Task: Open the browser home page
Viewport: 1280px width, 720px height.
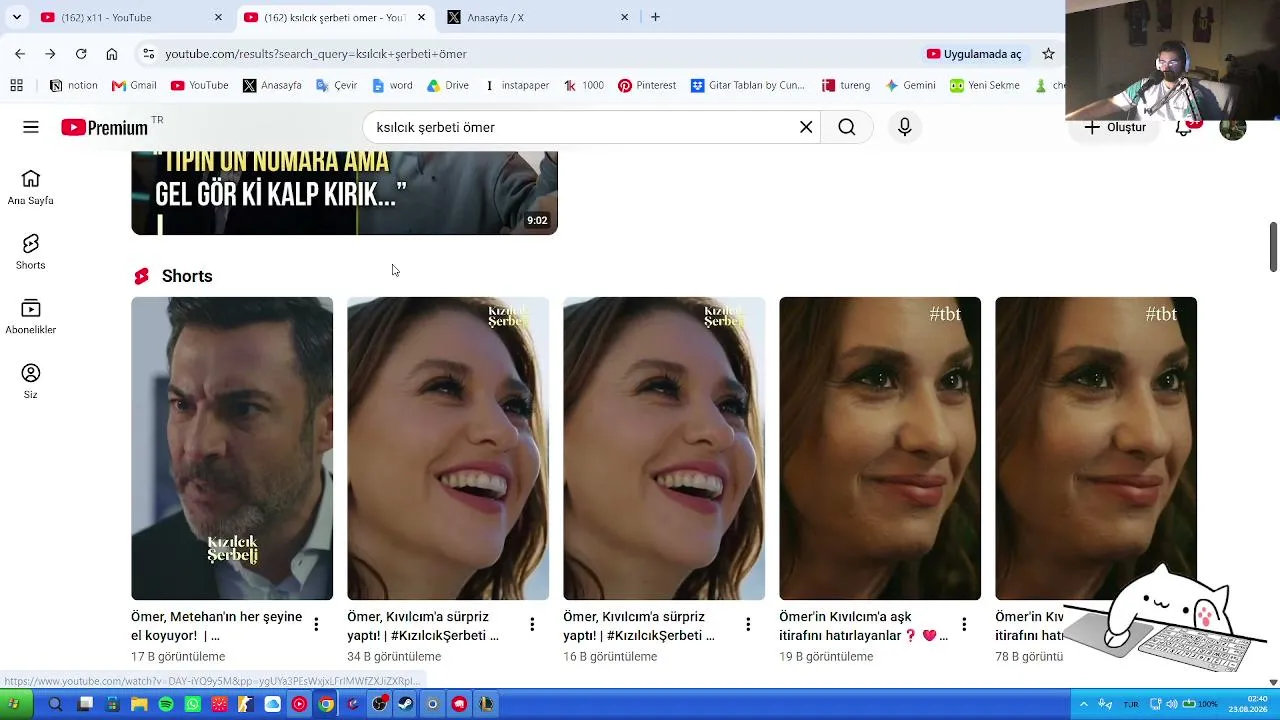Action: pos(112,54)
